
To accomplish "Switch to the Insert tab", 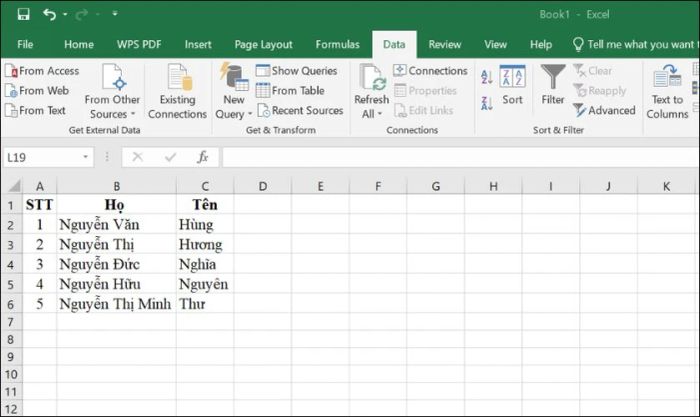I will pyautogui.click(x=198, y=44).
